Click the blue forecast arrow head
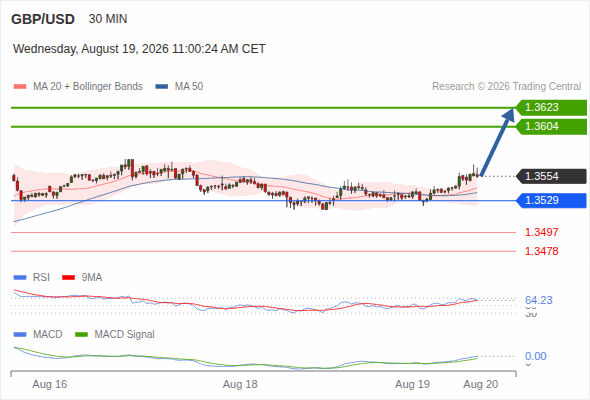This screenshot has width=590, height=400. [x=509, y=114]
